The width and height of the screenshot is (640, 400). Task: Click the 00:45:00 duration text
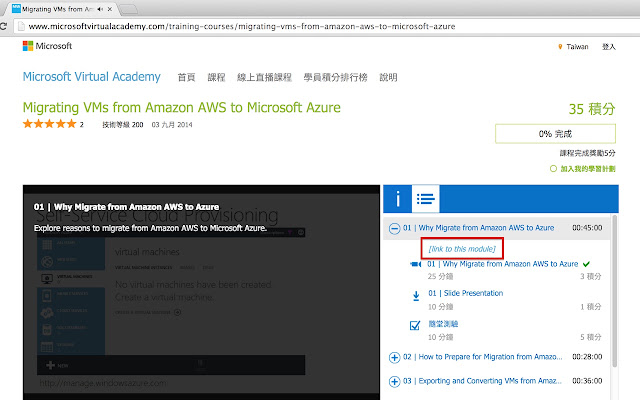pyautogui.click(x=587, y=228)
